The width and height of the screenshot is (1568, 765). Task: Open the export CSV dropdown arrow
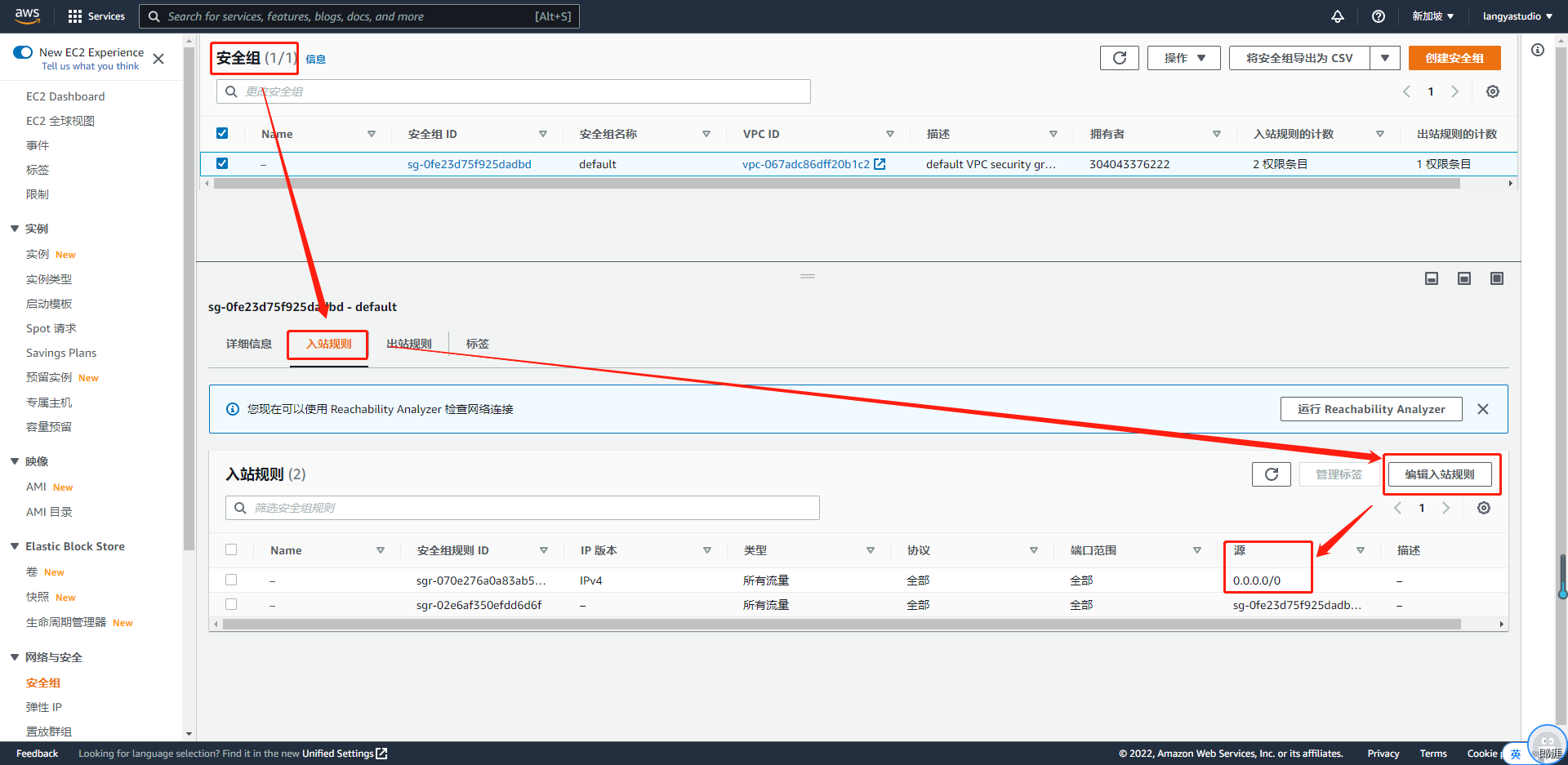[x=1385, y=58]
